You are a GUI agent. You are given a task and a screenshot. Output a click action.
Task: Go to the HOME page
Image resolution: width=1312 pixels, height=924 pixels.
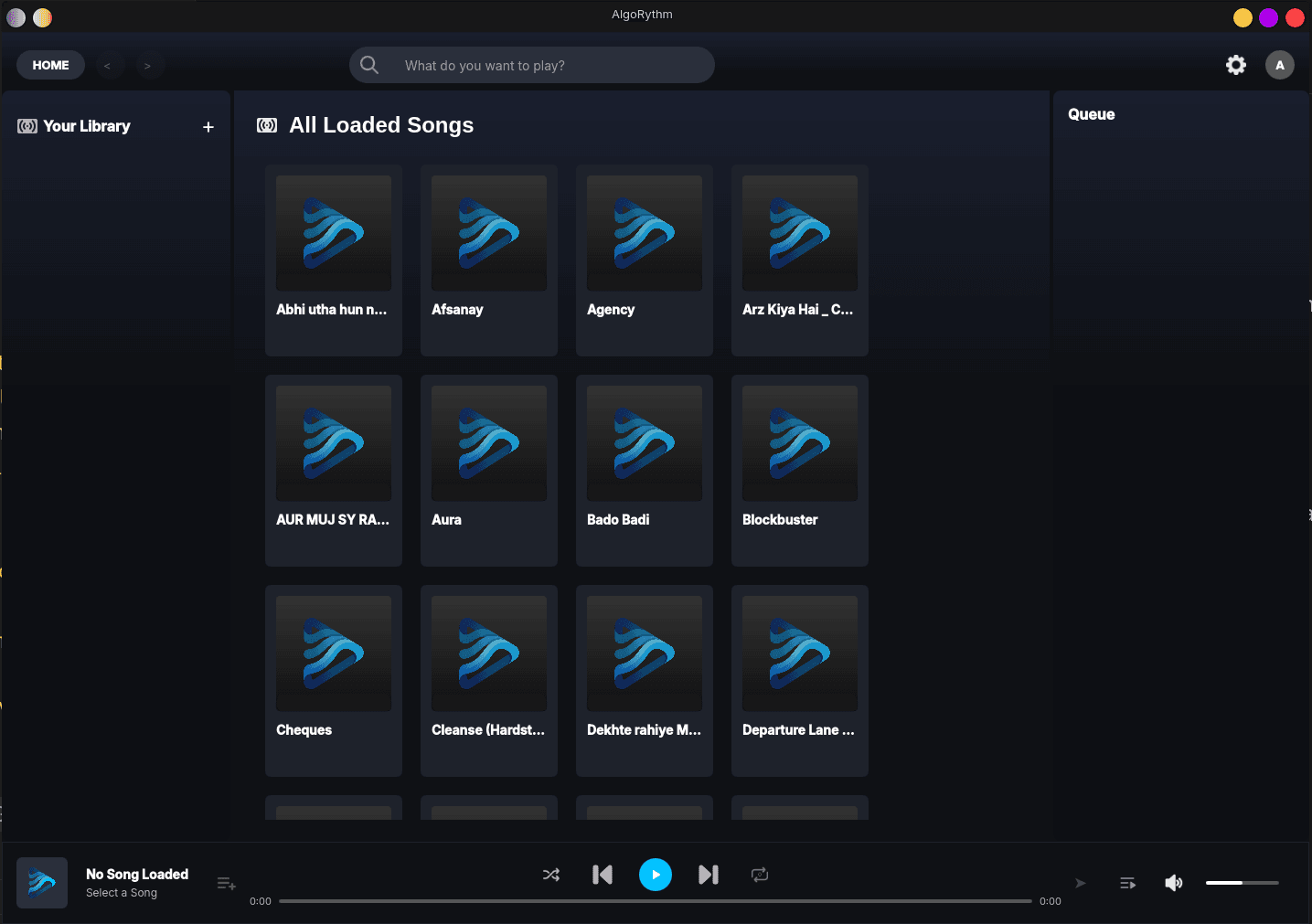pos(50,65)
